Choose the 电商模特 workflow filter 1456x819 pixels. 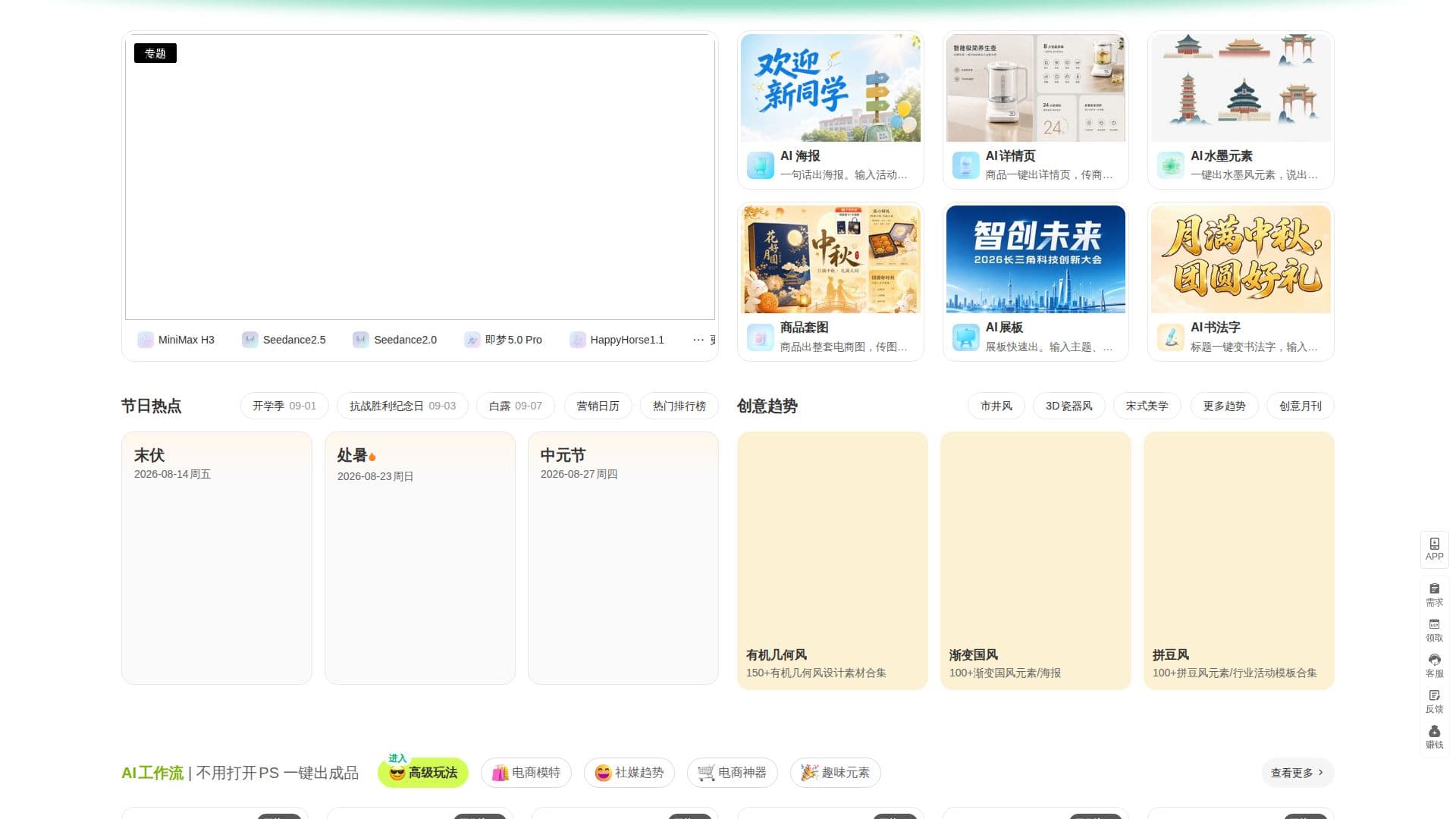526,773
